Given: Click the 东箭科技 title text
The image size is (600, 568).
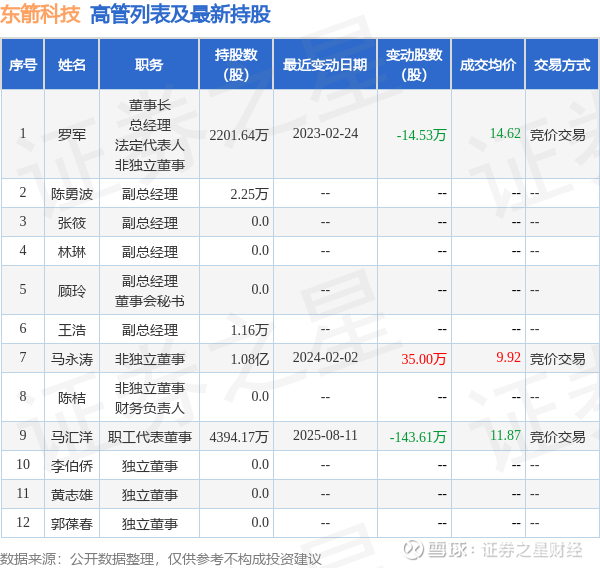Looking at the screenshot, I should [40, 15].
